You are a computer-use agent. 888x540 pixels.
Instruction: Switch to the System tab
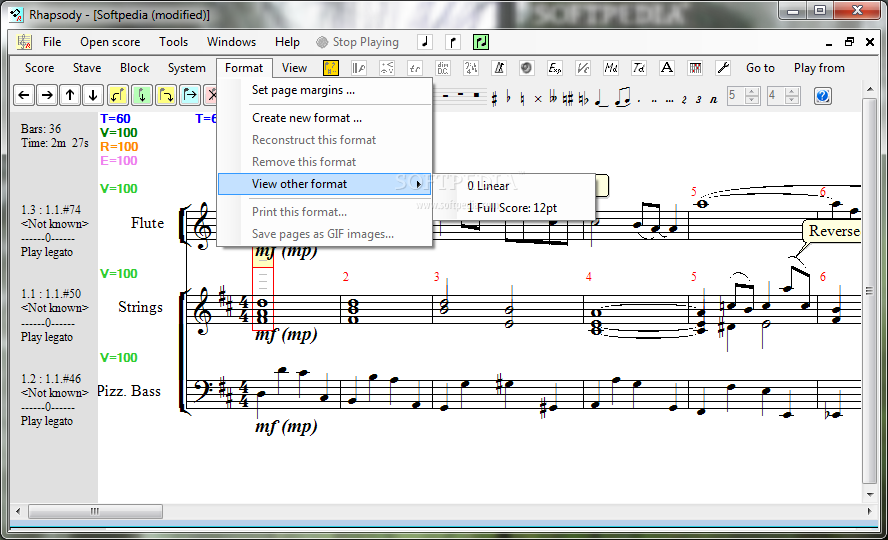[x=186, y=68]
